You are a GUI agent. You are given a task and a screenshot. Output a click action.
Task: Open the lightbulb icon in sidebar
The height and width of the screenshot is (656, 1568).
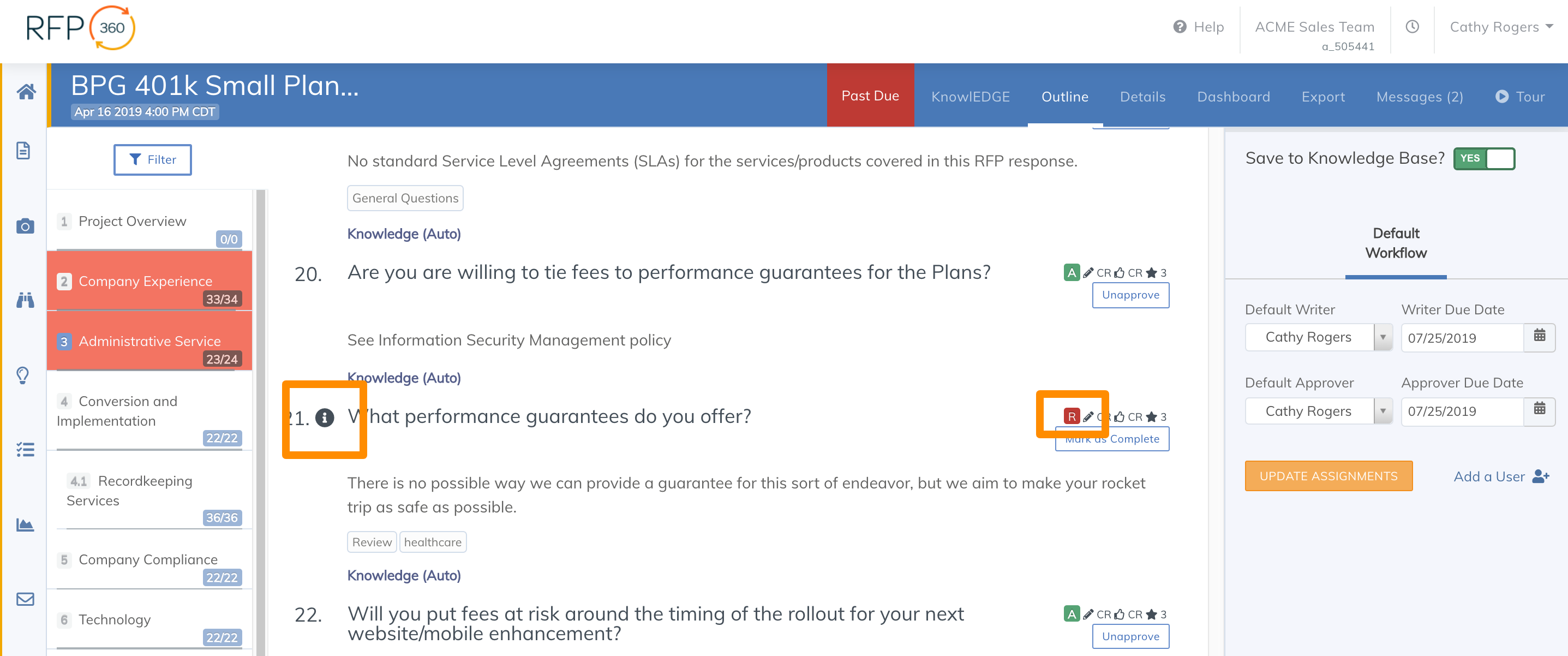coord(23,375)
